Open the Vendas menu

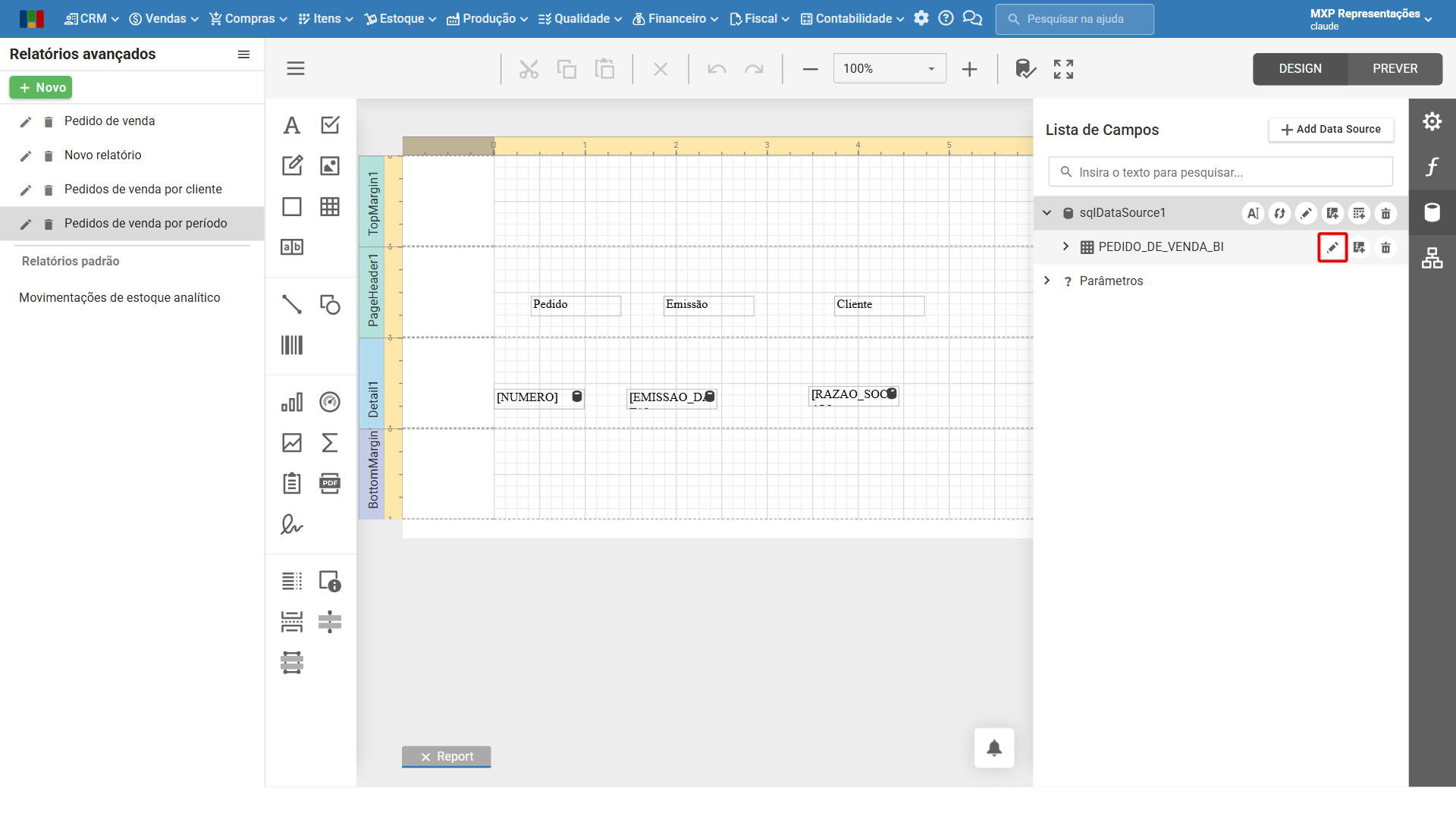pyautogui.click(x=164, y=19)
